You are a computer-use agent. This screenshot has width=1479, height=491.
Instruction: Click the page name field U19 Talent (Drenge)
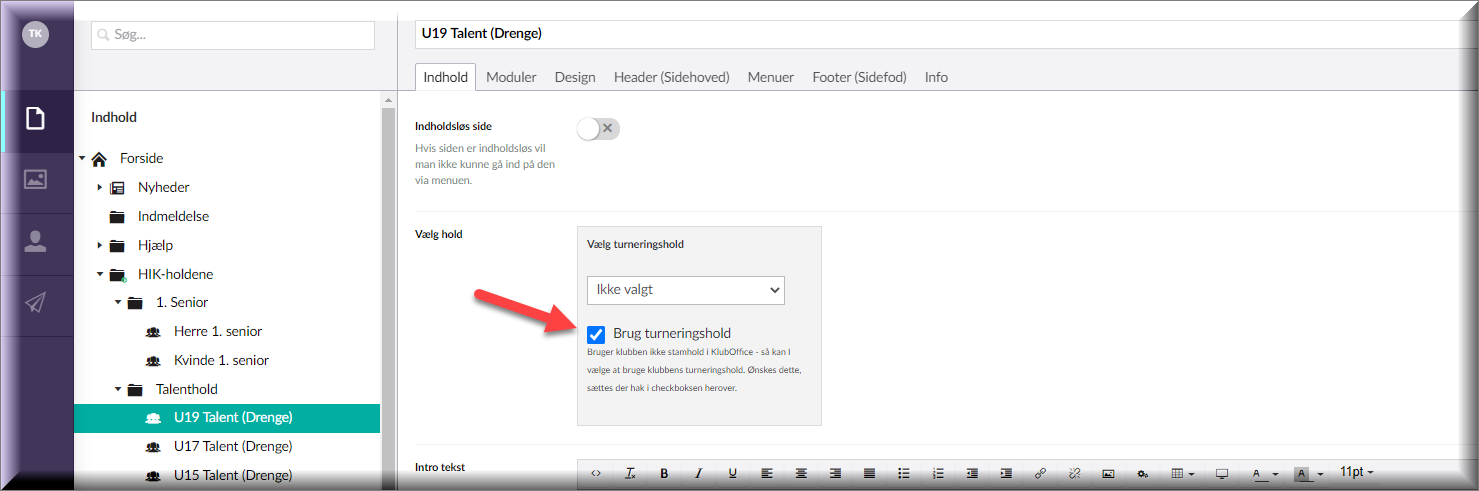click(x=945, y=33)
